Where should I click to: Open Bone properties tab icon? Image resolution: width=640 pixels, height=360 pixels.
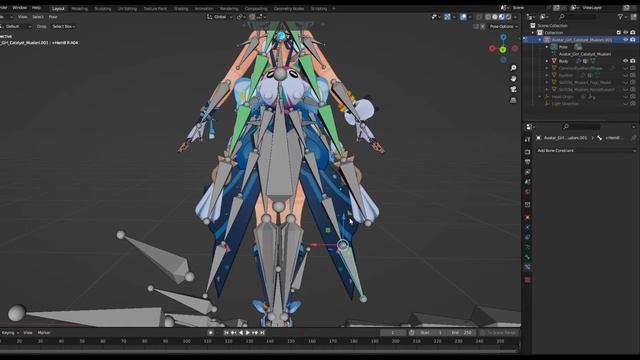527,257
